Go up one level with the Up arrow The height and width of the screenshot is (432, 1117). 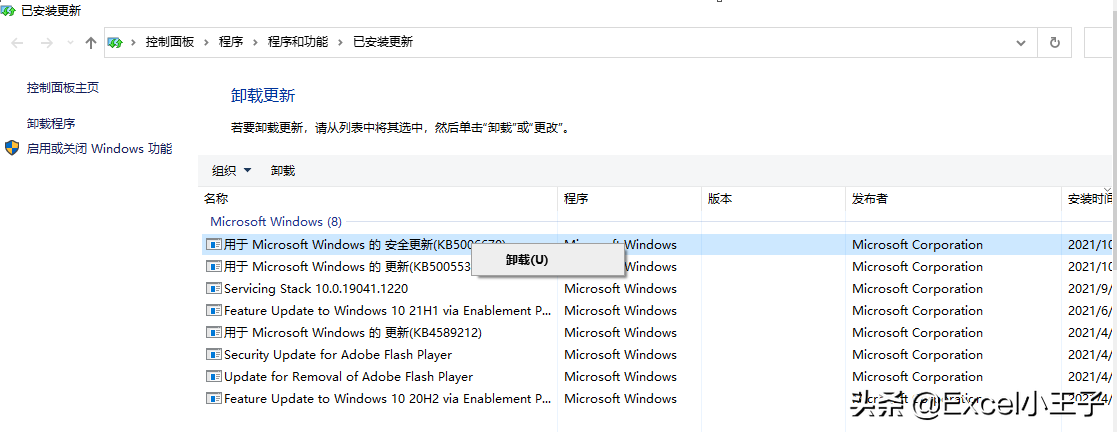point(90,43)
